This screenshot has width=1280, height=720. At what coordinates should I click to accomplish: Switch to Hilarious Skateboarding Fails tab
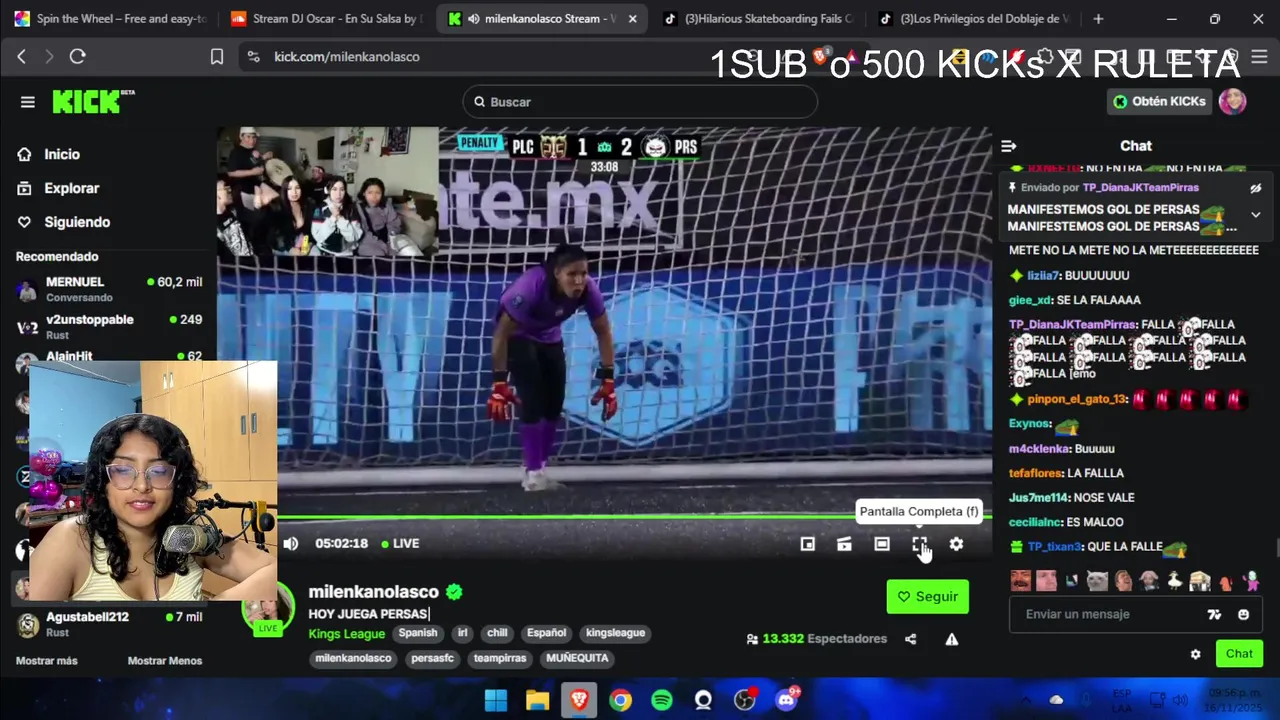pyautogui.click(x=757, y=18)
